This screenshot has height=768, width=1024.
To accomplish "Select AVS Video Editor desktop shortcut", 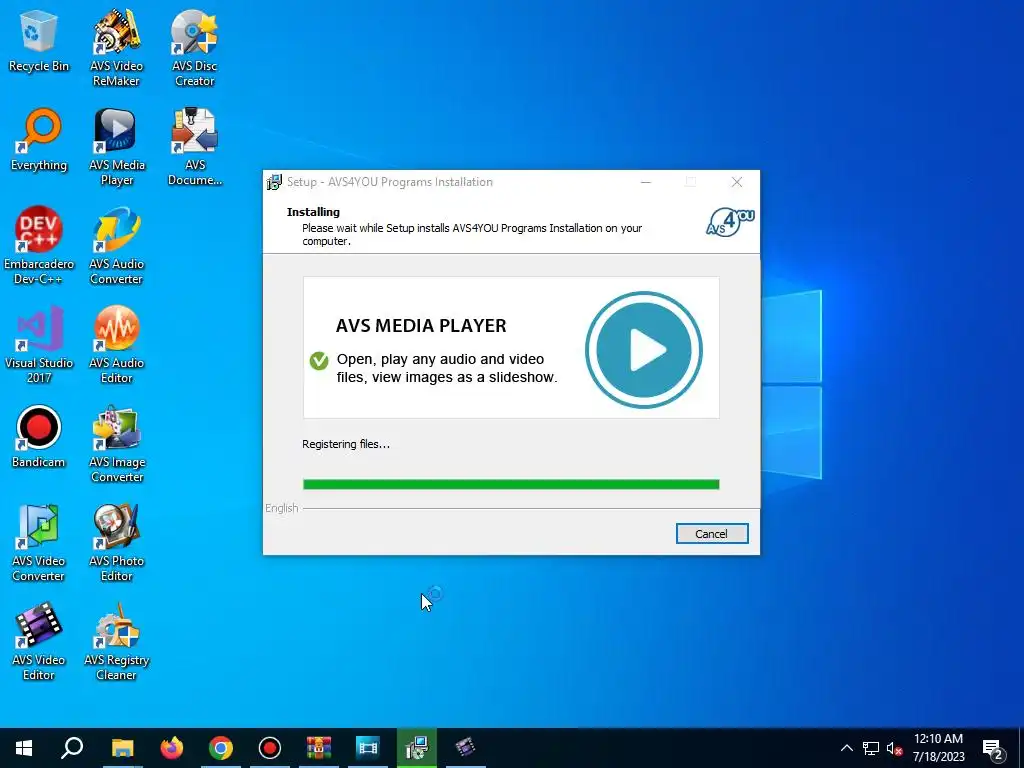I will [x=39, y=642].
